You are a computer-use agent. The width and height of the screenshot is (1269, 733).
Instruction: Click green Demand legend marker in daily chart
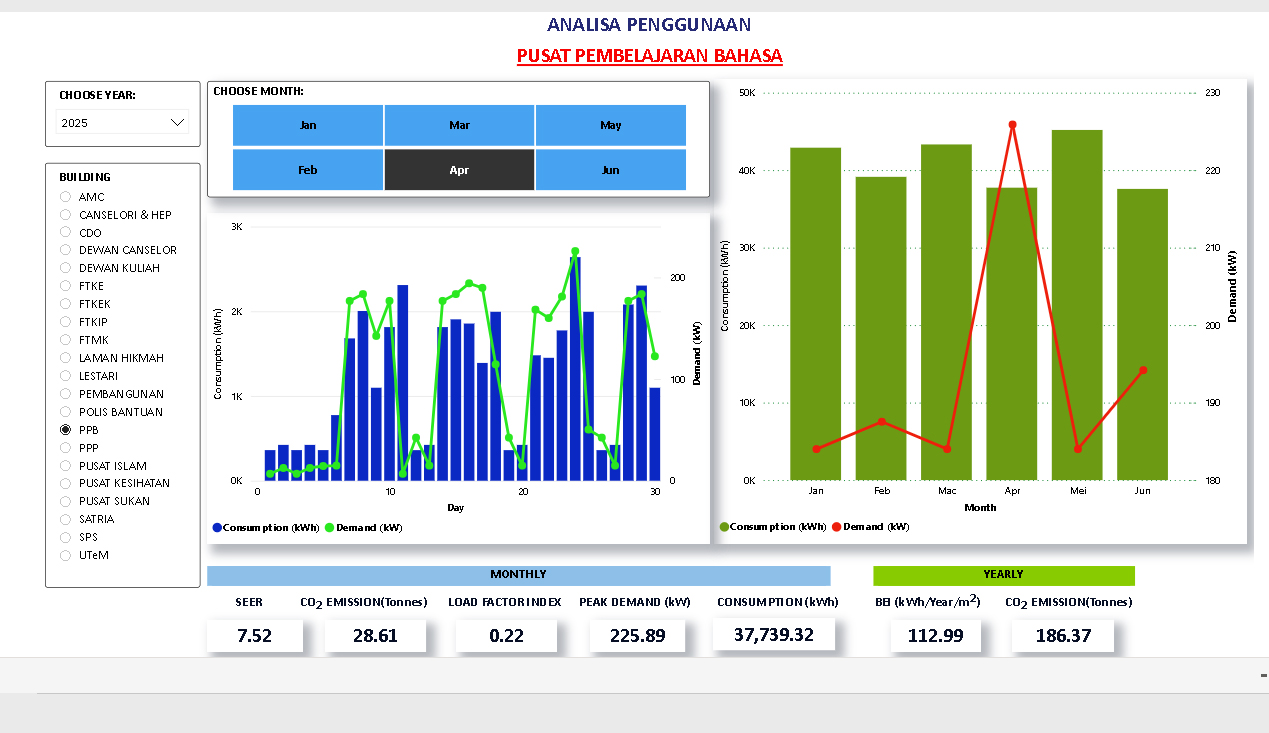[x=330, y=527]
